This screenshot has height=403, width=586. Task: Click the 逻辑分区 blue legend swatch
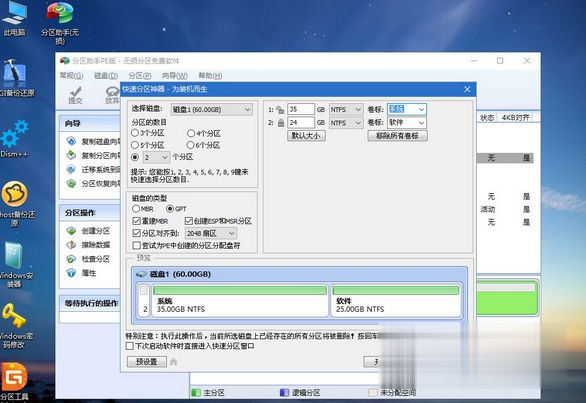[284, 393]
